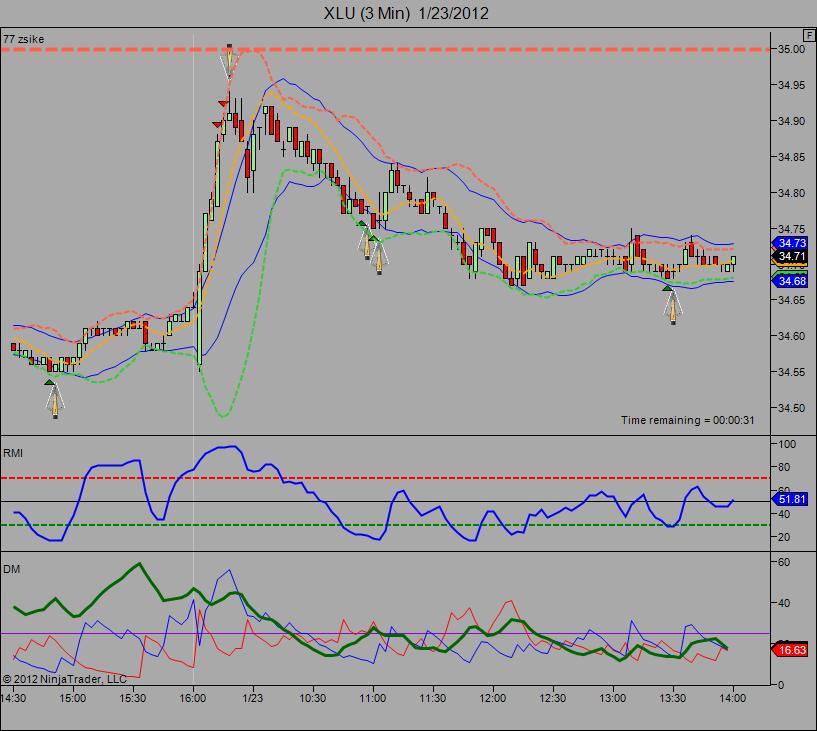Click the lower red triangle marker after 16:00
817x731 pixels.
(217, 125)
